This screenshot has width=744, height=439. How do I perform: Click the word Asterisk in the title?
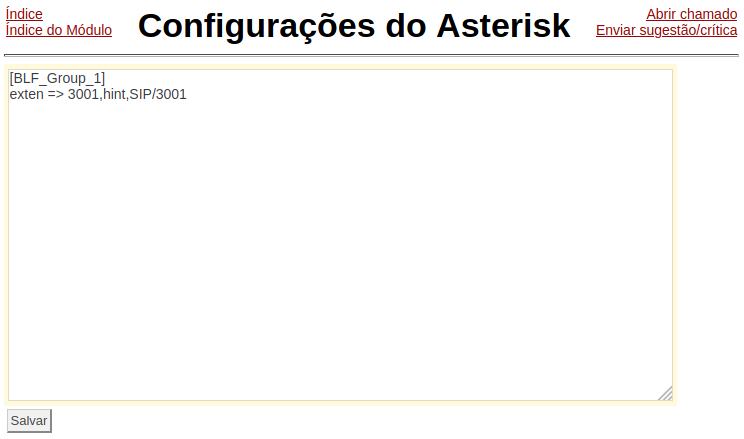(503, 26)
